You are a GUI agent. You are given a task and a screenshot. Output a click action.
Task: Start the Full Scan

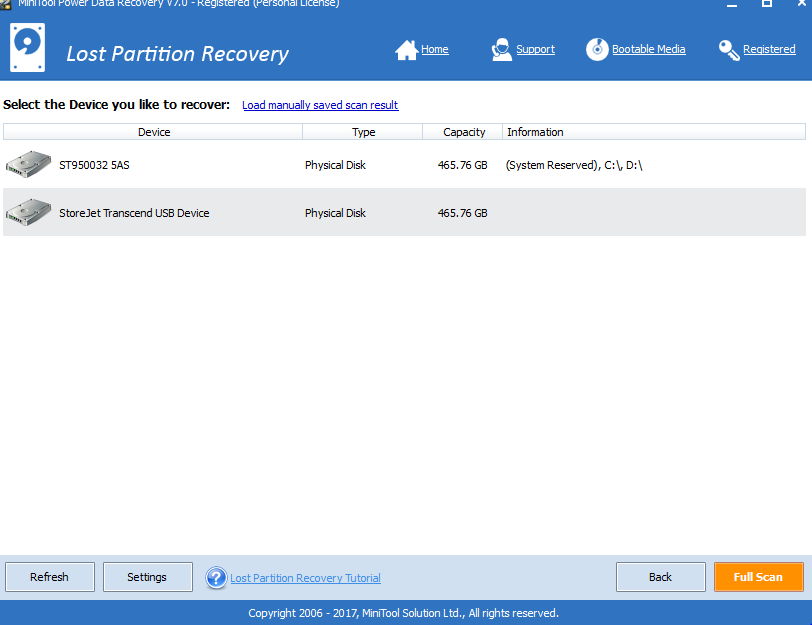(759, 577)
